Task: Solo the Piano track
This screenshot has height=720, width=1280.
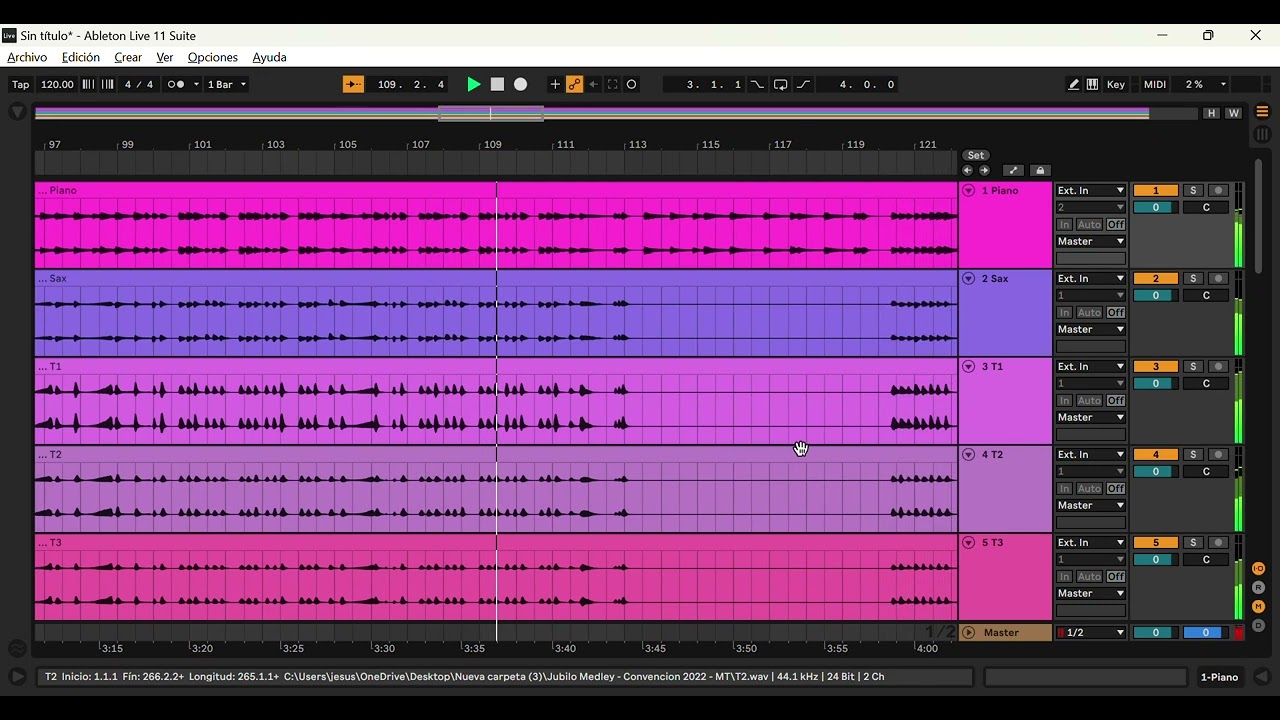Action: 1192,190
